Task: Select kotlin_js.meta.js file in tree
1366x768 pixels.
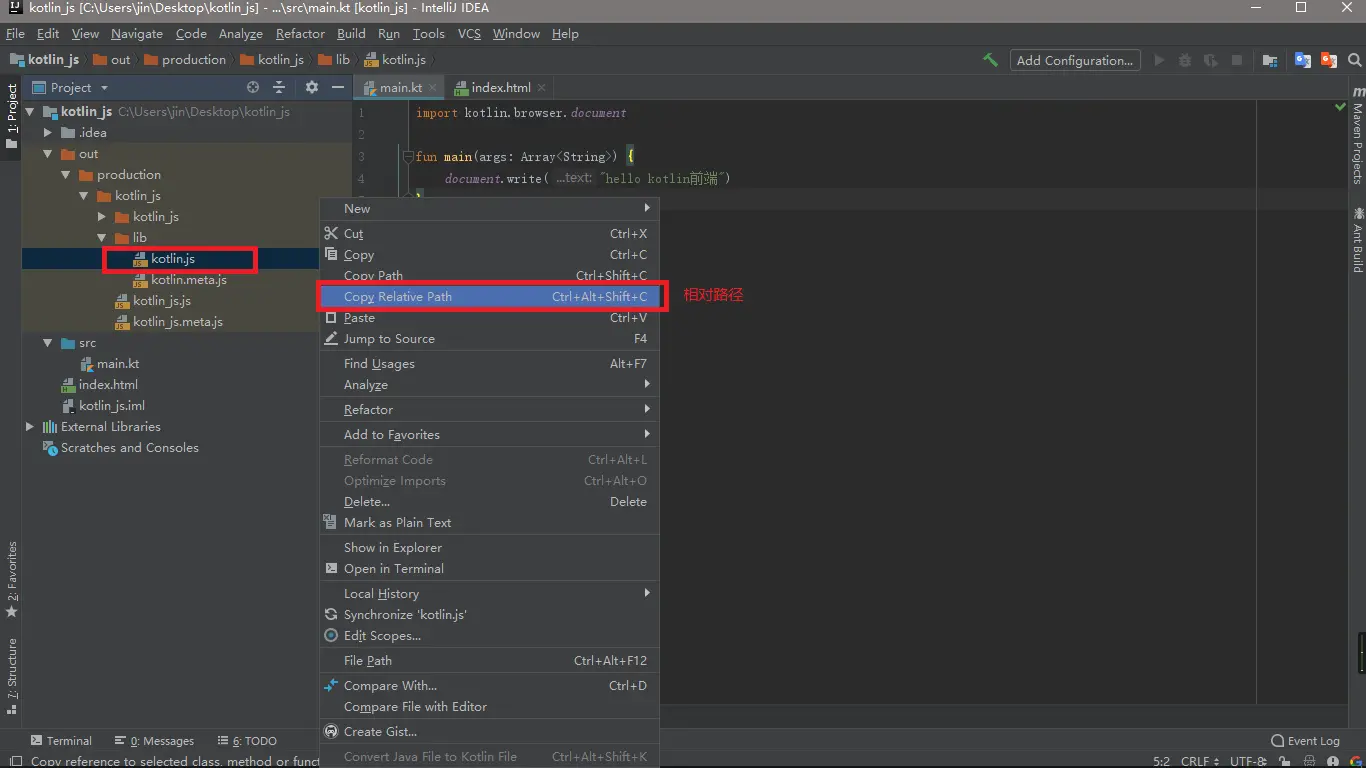Action: (168, 322)
